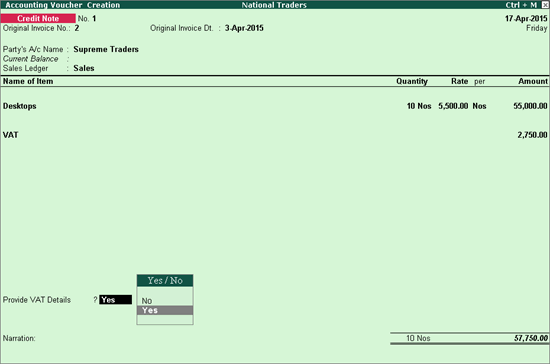Image resolution: width=550 pixels, height=364 pixels.
Task: Close the voucher window with the X icon
Action: 545,5
